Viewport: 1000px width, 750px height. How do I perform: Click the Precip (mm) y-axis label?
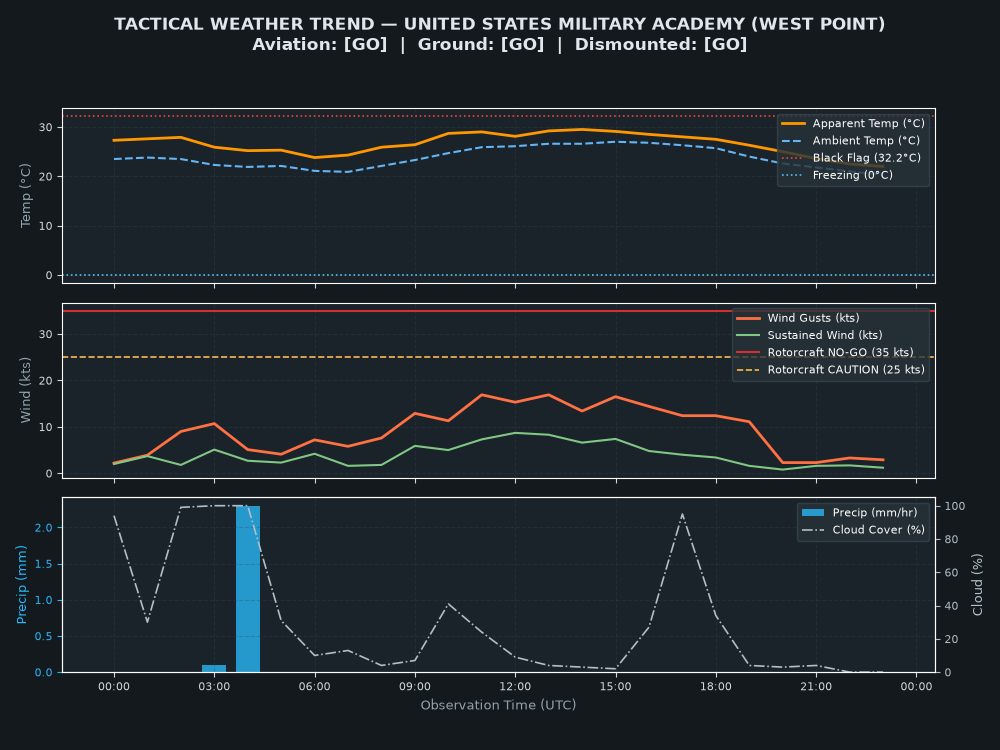[x=22, y=585]
